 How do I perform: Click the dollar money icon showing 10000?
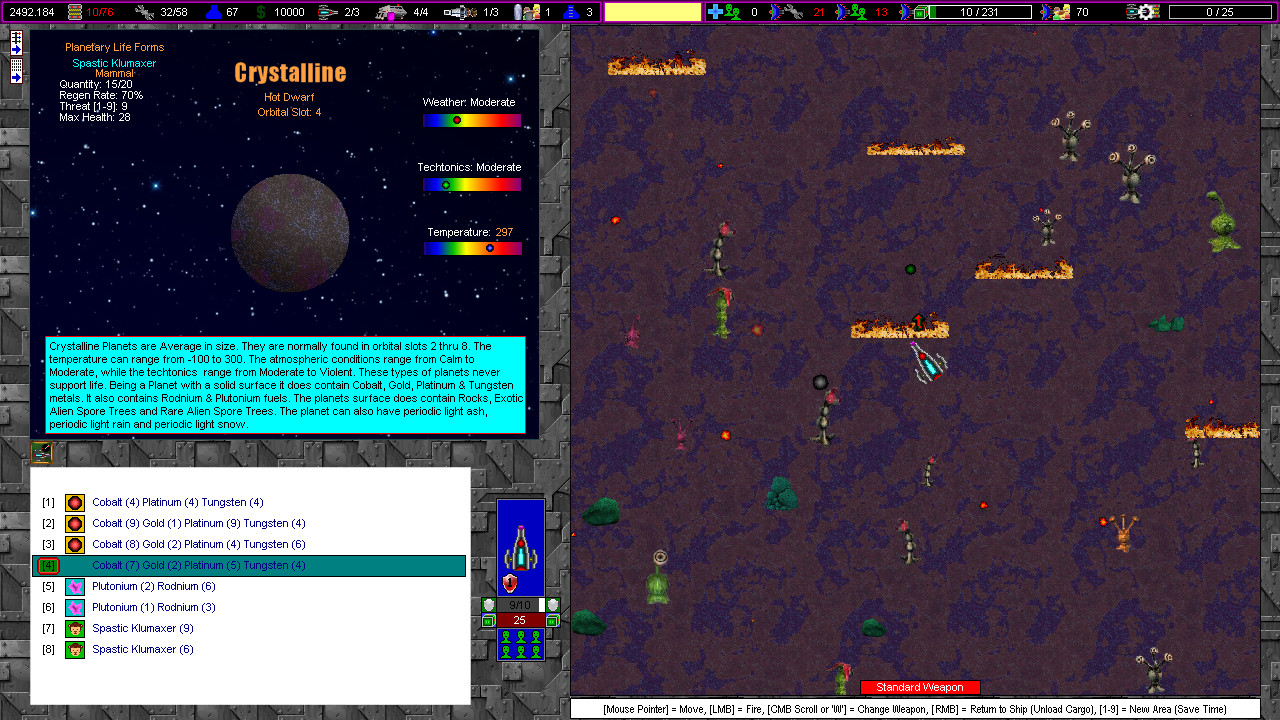[260, 12]
